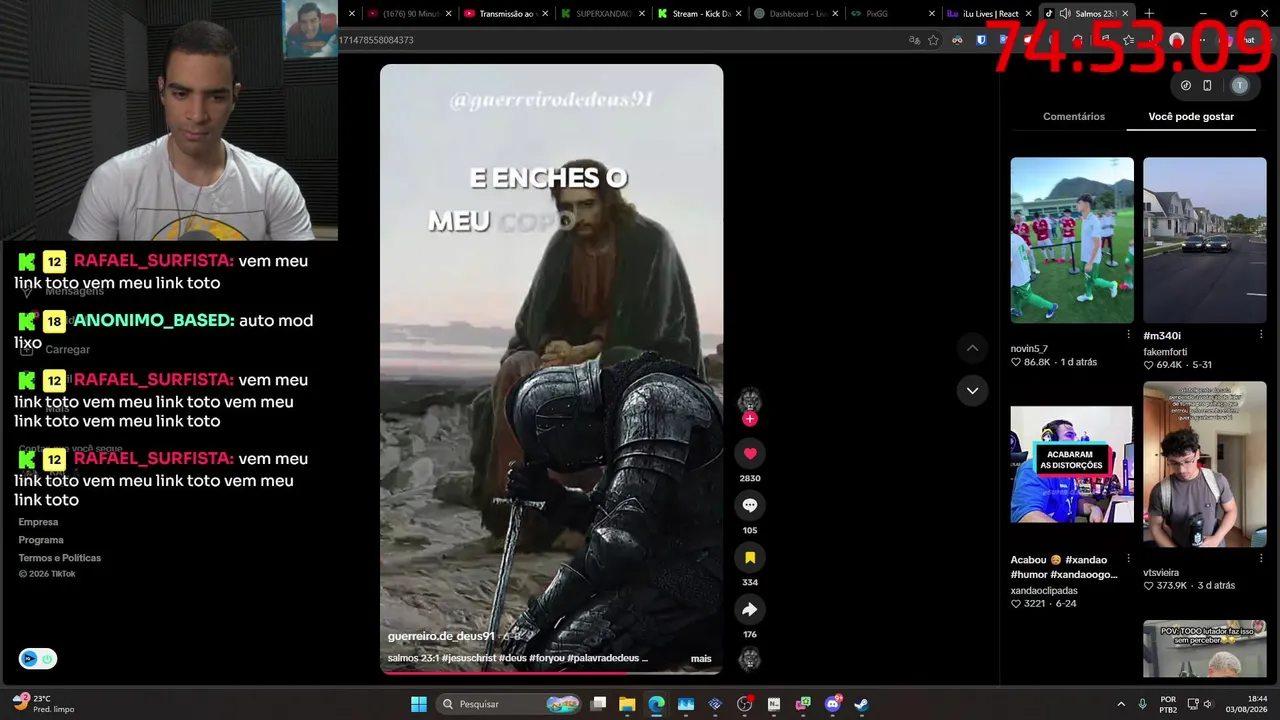Open a new browser tab
Screen dimensions: 1280x720
1149,13
